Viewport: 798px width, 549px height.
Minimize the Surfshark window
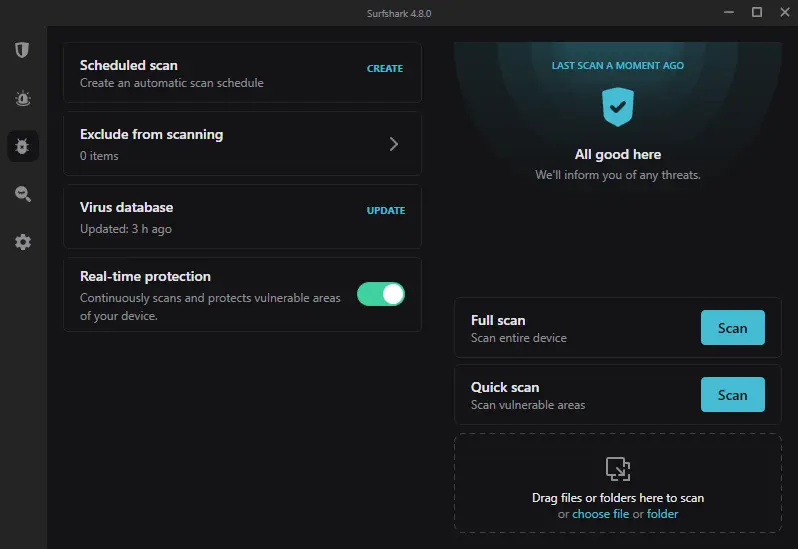[729, 12]
